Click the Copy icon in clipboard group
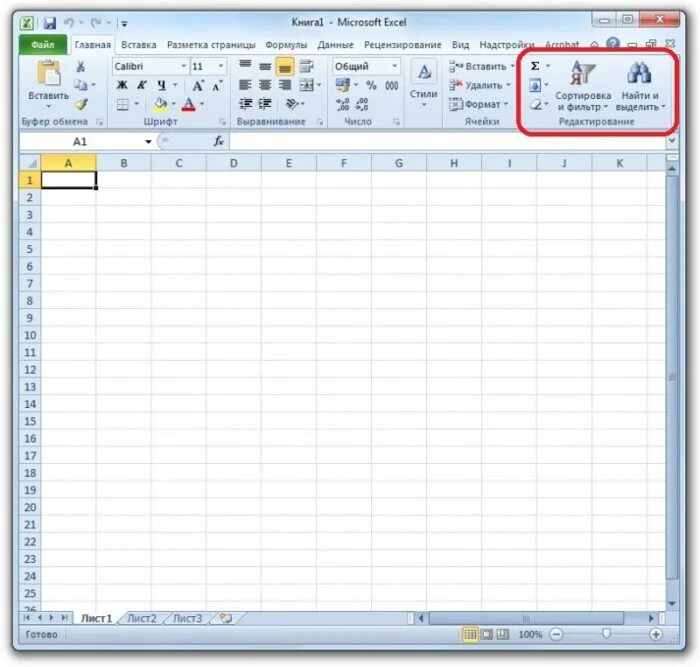The height and width of the screenshot is (667, 700). 80,85
